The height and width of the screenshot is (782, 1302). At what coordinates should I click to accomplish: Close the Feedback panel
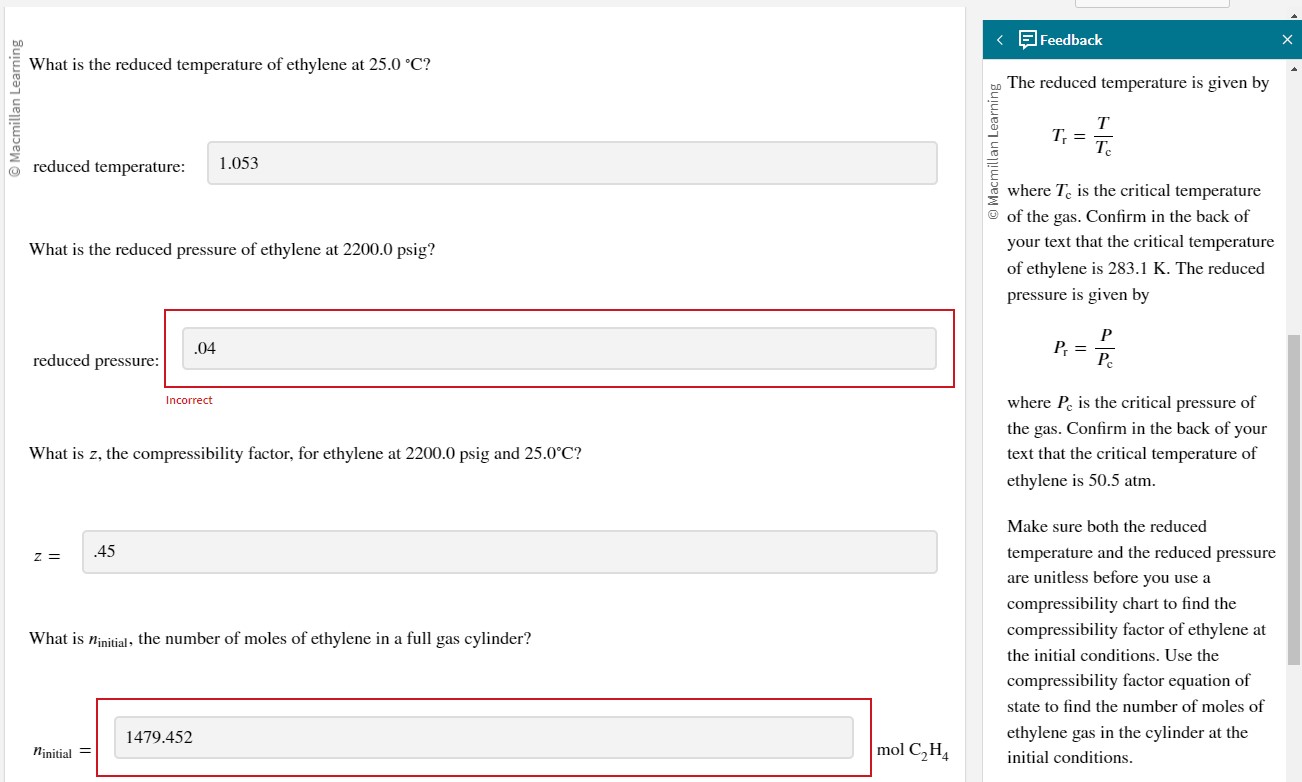1287,39
